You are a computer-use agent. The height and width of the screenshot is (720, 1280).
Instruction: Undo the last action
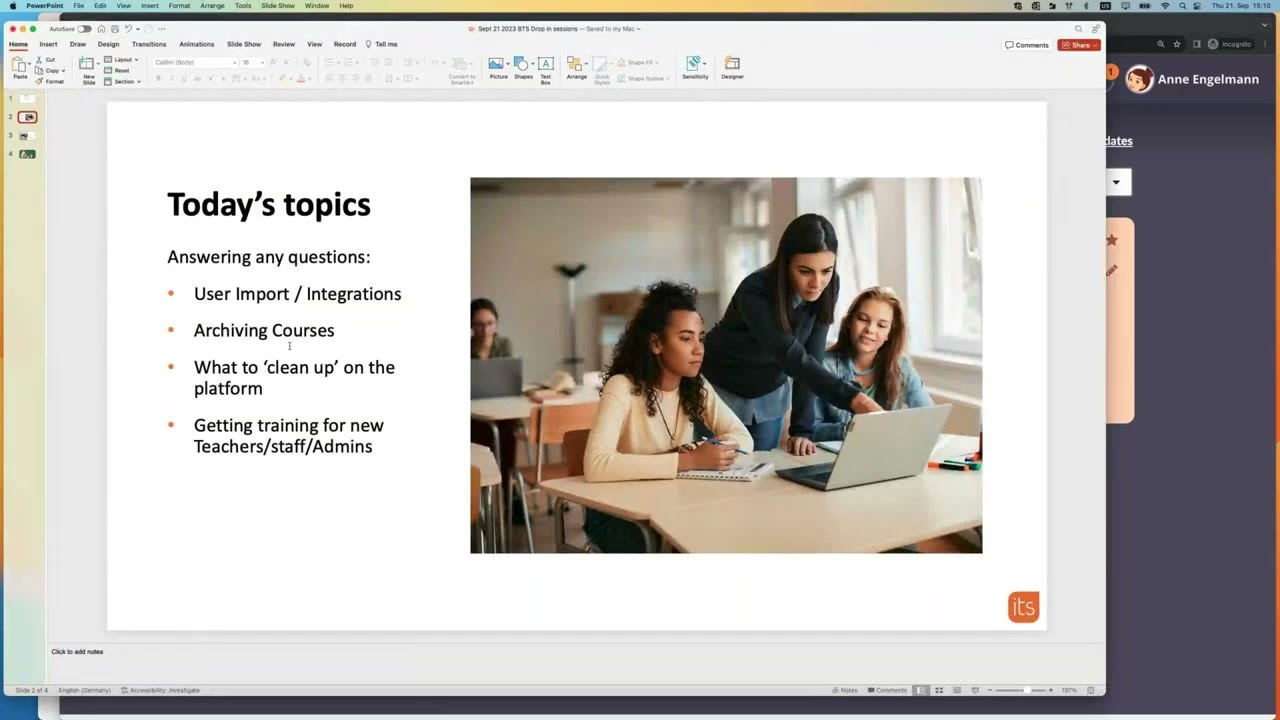tap(128, 29)
